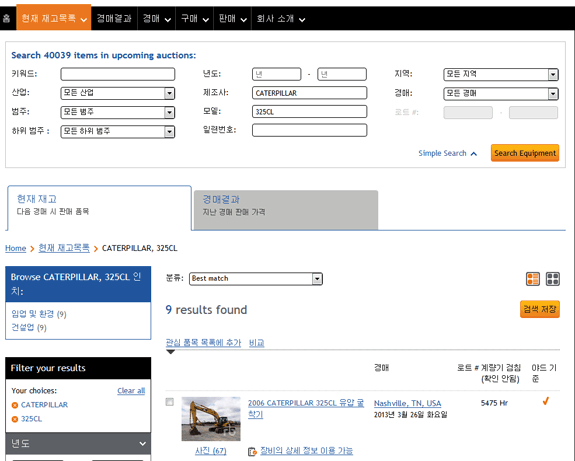Click the 비교 compare link
This screenshot has height=461, width=575.
coord(256,343)
